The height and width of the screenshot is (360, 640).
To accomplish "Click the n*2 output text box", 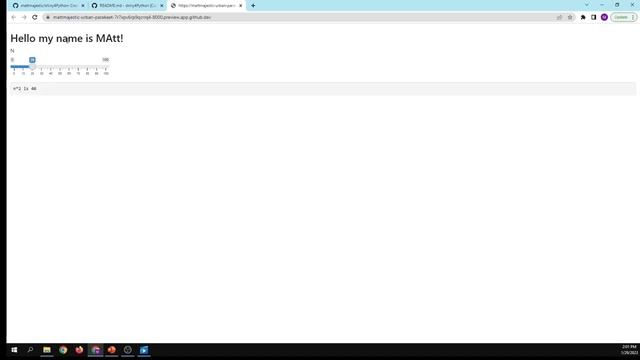I will click(323, 89).
